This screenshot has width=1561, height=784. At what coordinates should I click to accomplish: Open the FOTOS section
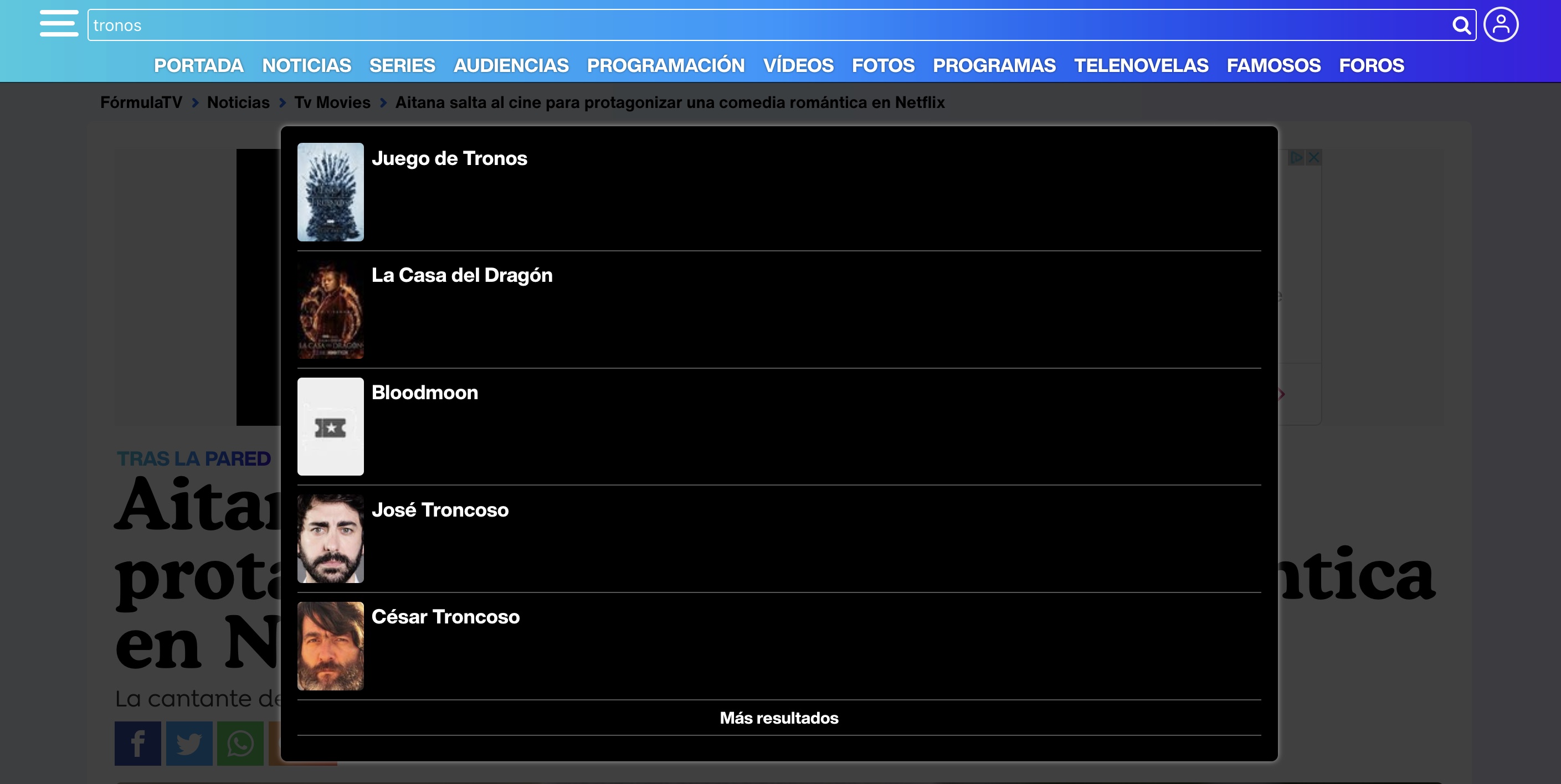pos(884,65)
